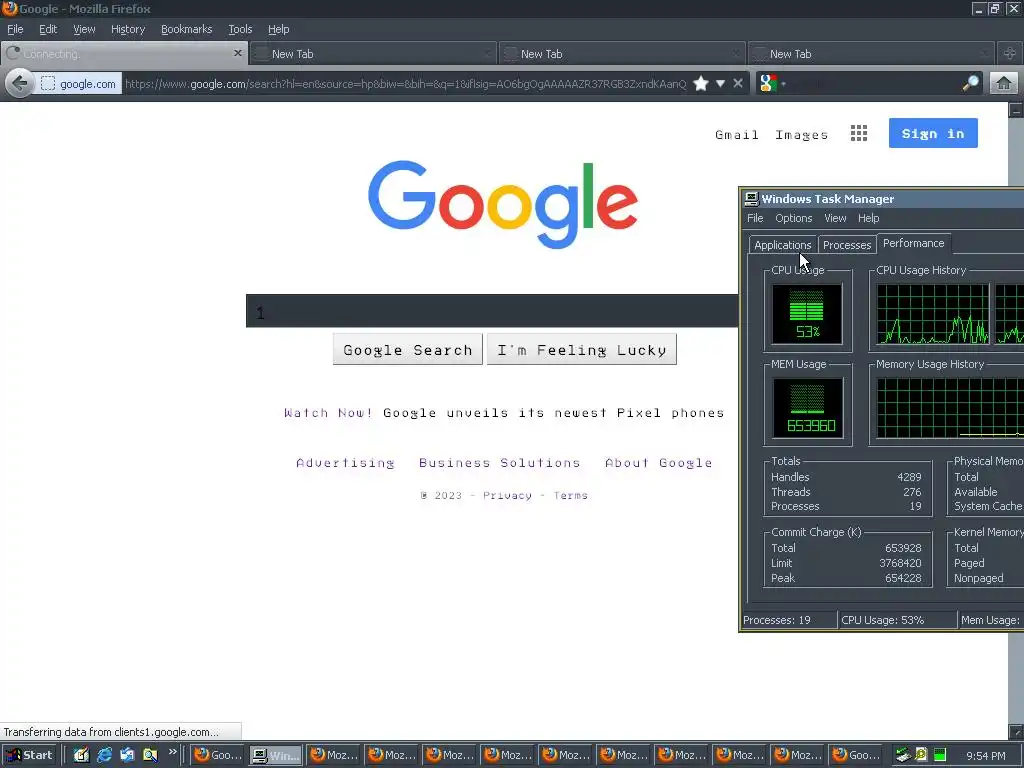
Task: Open the Google search engine selector
Action: [x=772, y=84]
